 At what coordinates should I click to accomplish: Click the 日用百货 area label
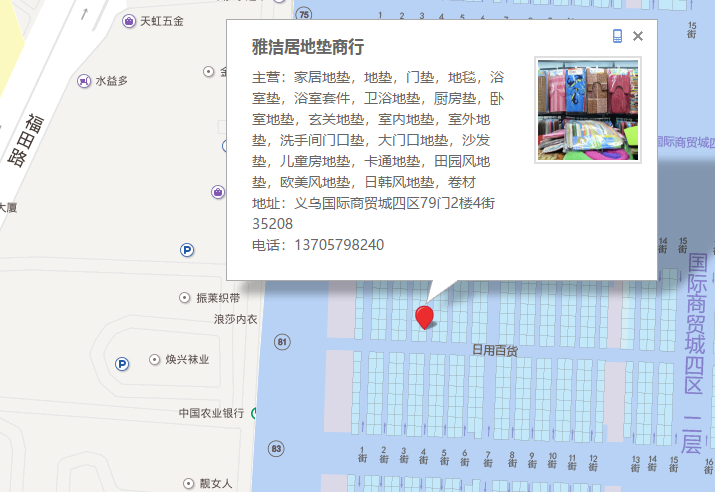coord(495,350)
